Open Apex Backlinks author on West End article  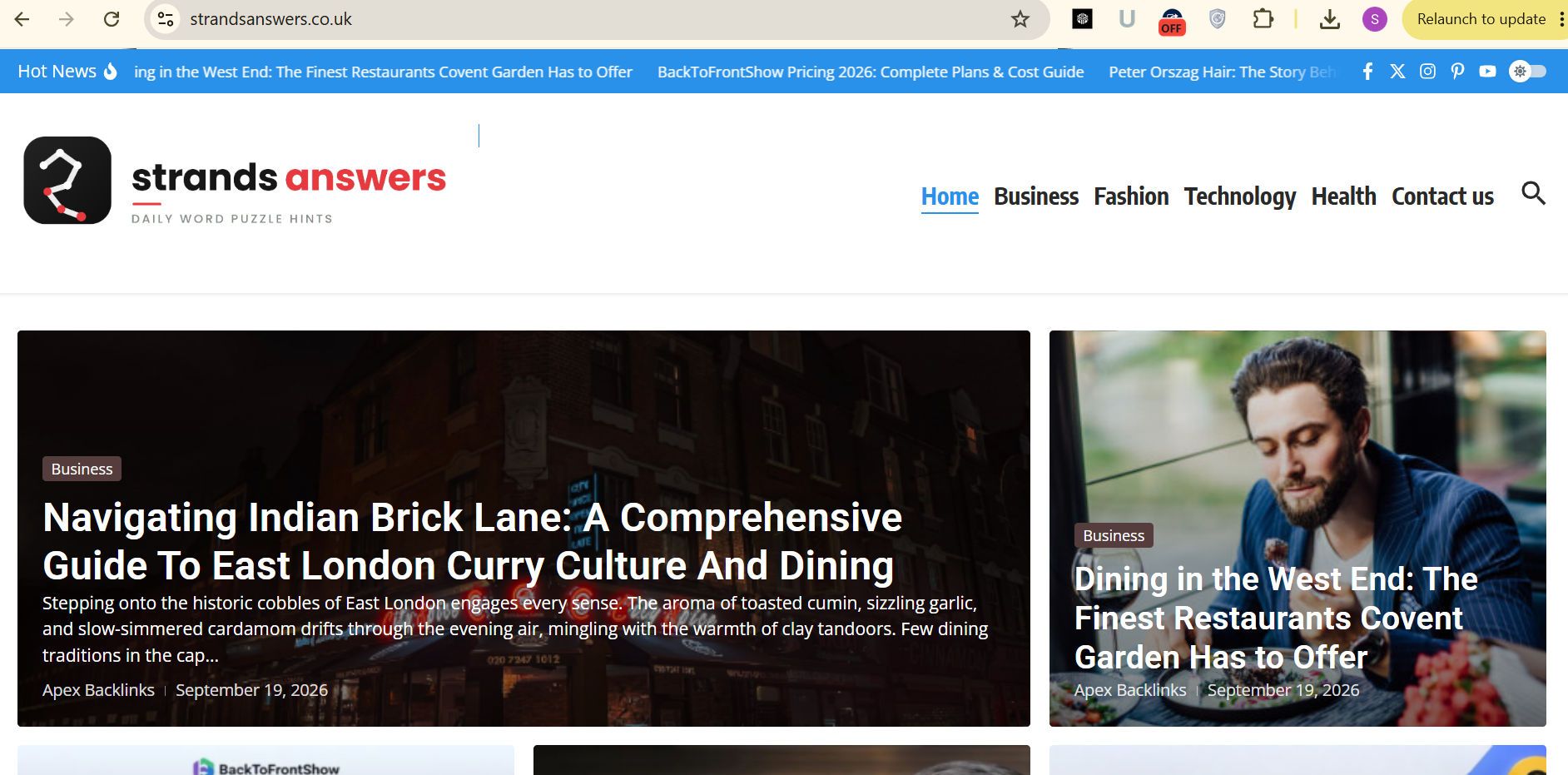point(1130,690)
